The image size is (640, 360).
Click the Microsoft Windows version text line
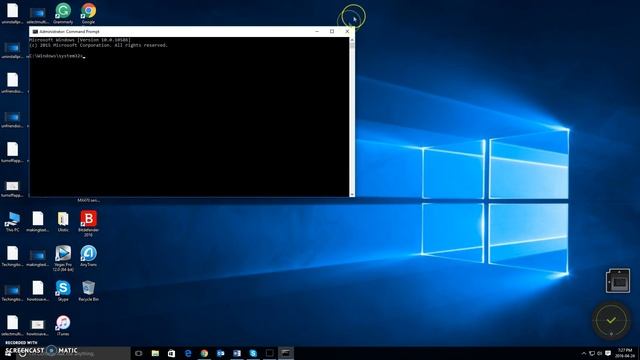[x=80, y=40]
